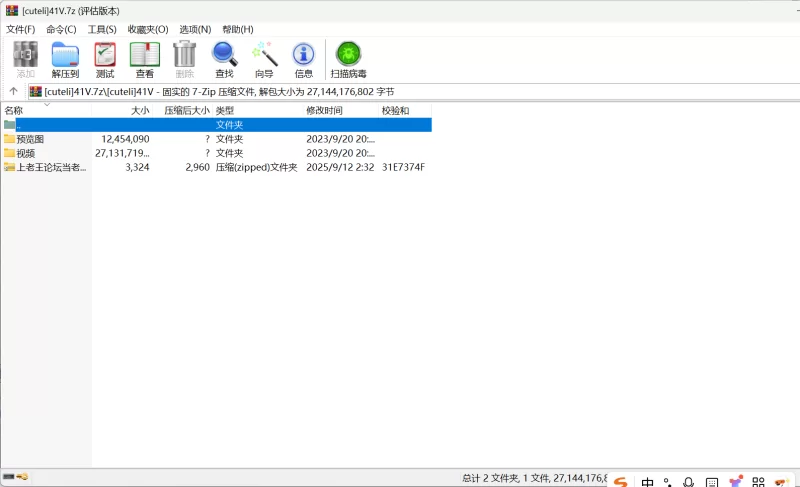
Task: Toggle the 中 Chinese input mode
Action: 647,482
